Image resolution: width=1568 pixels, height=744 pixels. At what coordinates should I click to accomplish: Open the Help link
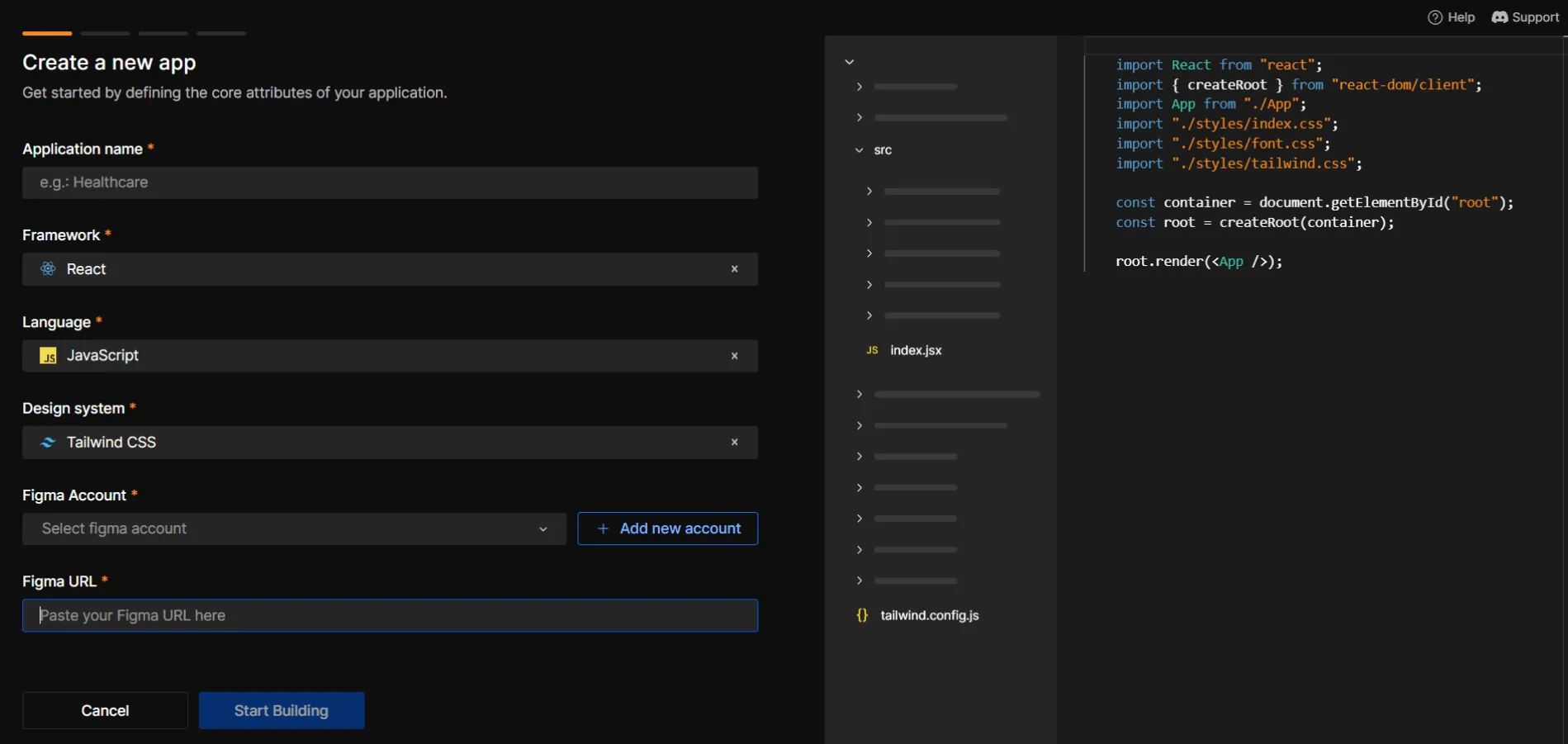click(1451, 17)
